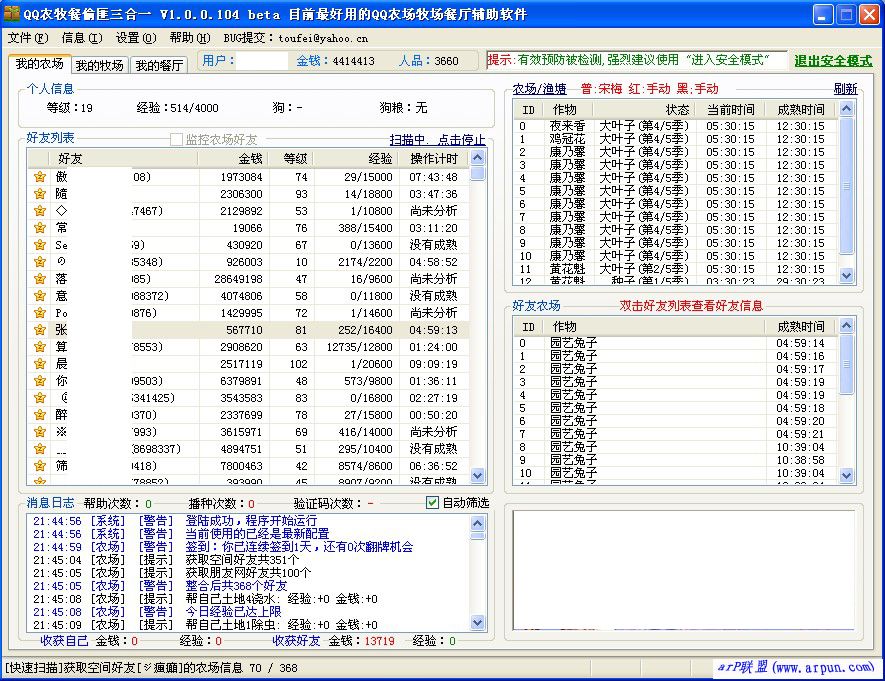Screen dimensions: 885x681
Task: Click the friend list scroll down arrow
Action: click(x=477, y=476)
